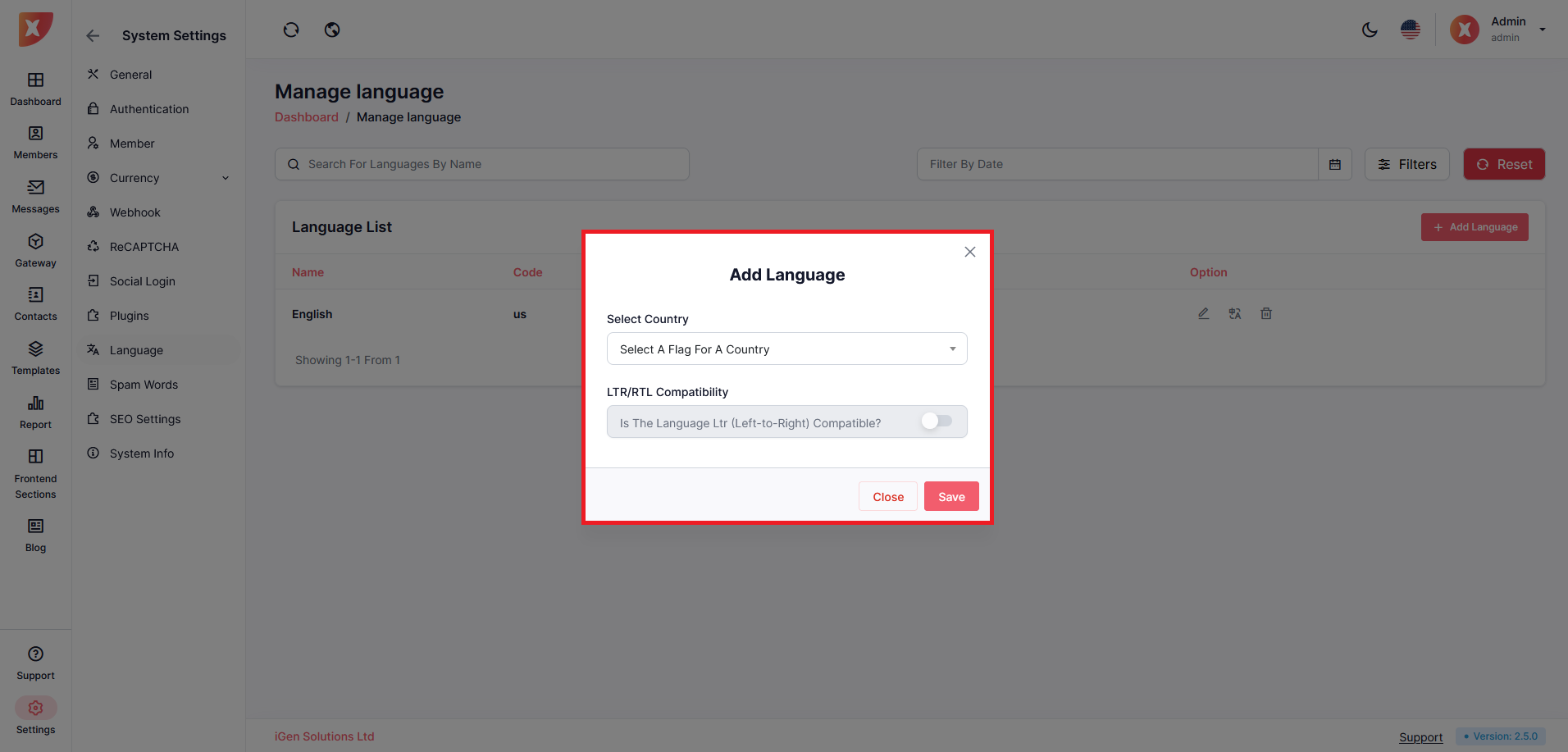The image size is (1568, 752).
Task: Open the Select Country flag dropdown
Action: 786,349
